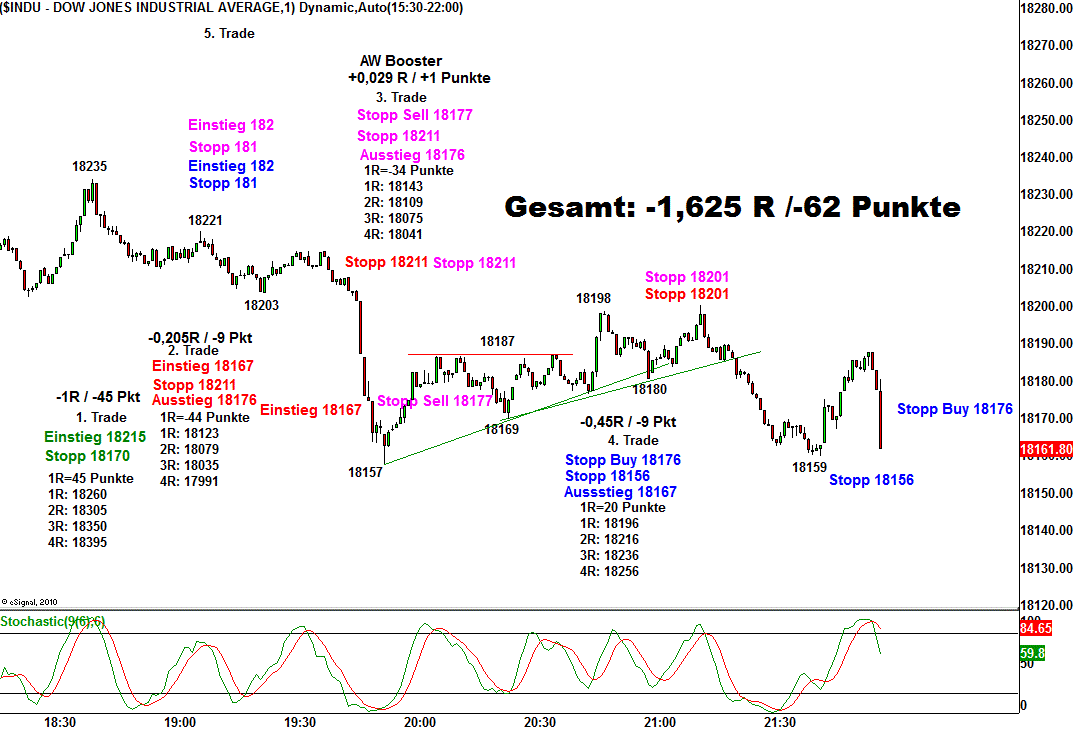Select the 20:00 time axis marker
The width and height of the screenshot is (1073, 732).
(x=419, y=722)
